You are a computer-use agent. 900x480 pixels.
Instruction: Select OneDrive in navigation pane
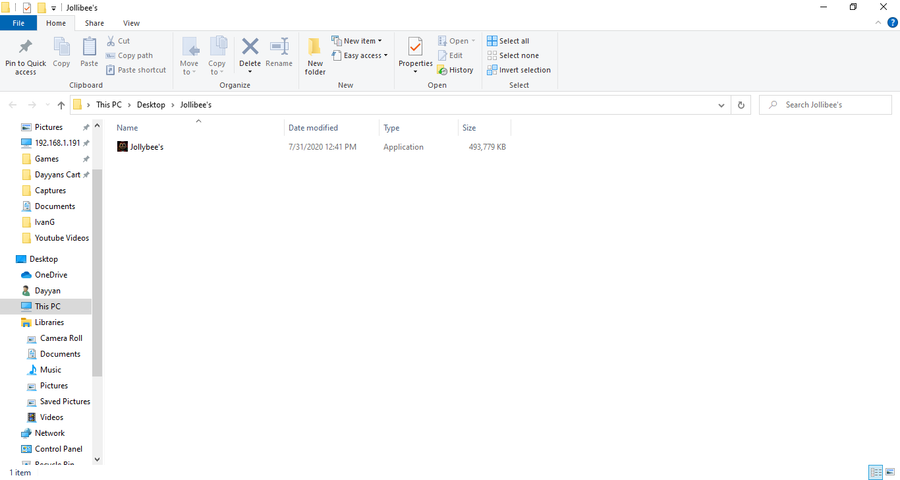pos(51,275)
